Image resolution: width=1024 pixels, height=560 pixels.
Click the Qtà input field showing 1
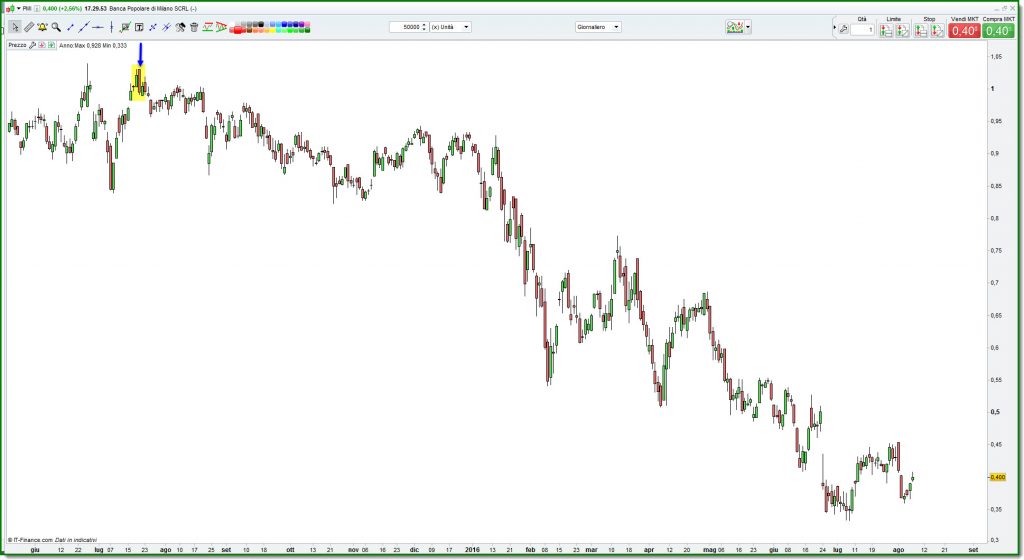coord(863,29)
